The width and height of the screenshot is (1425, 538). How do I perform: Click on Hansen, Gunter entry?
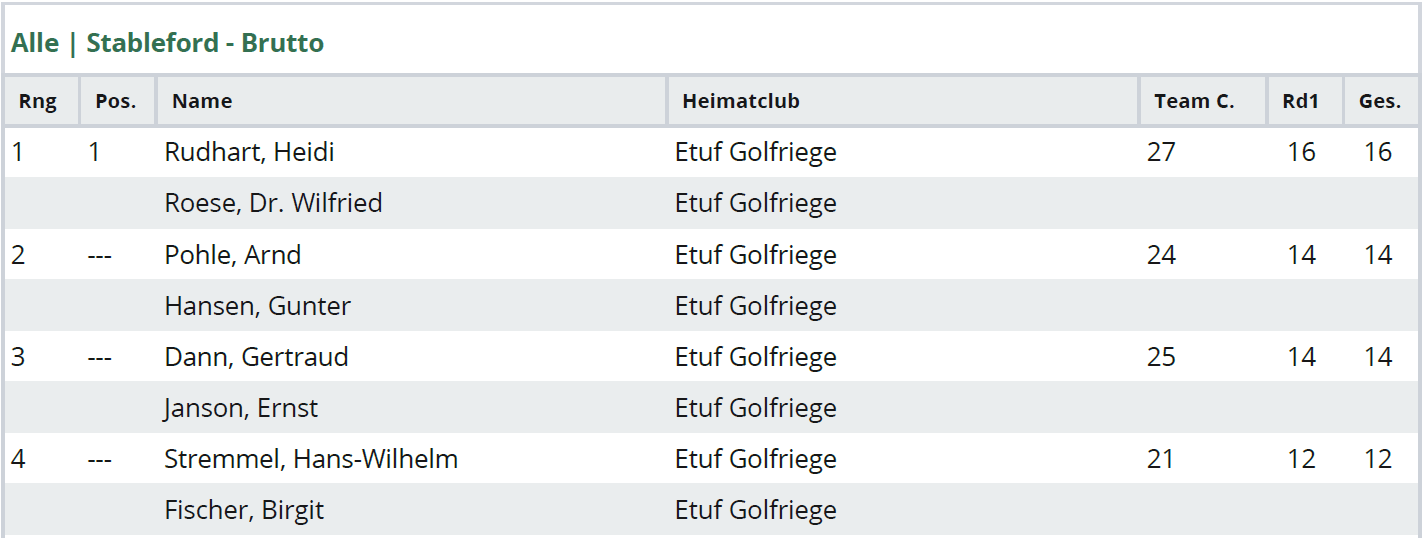pos(257,306)
